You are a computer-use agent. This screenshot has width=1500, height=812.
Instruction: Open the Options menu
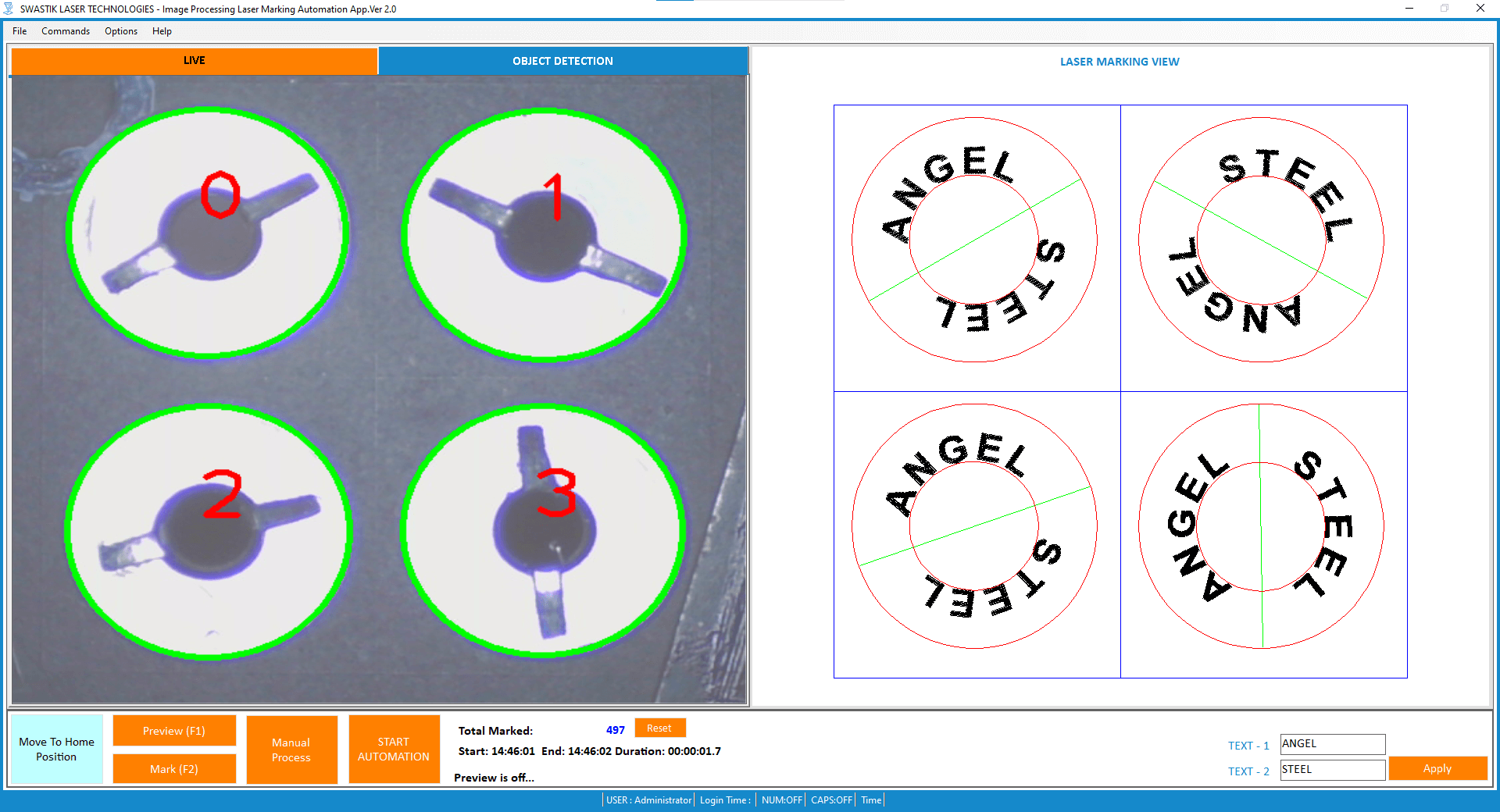click(x=121, y=31)
